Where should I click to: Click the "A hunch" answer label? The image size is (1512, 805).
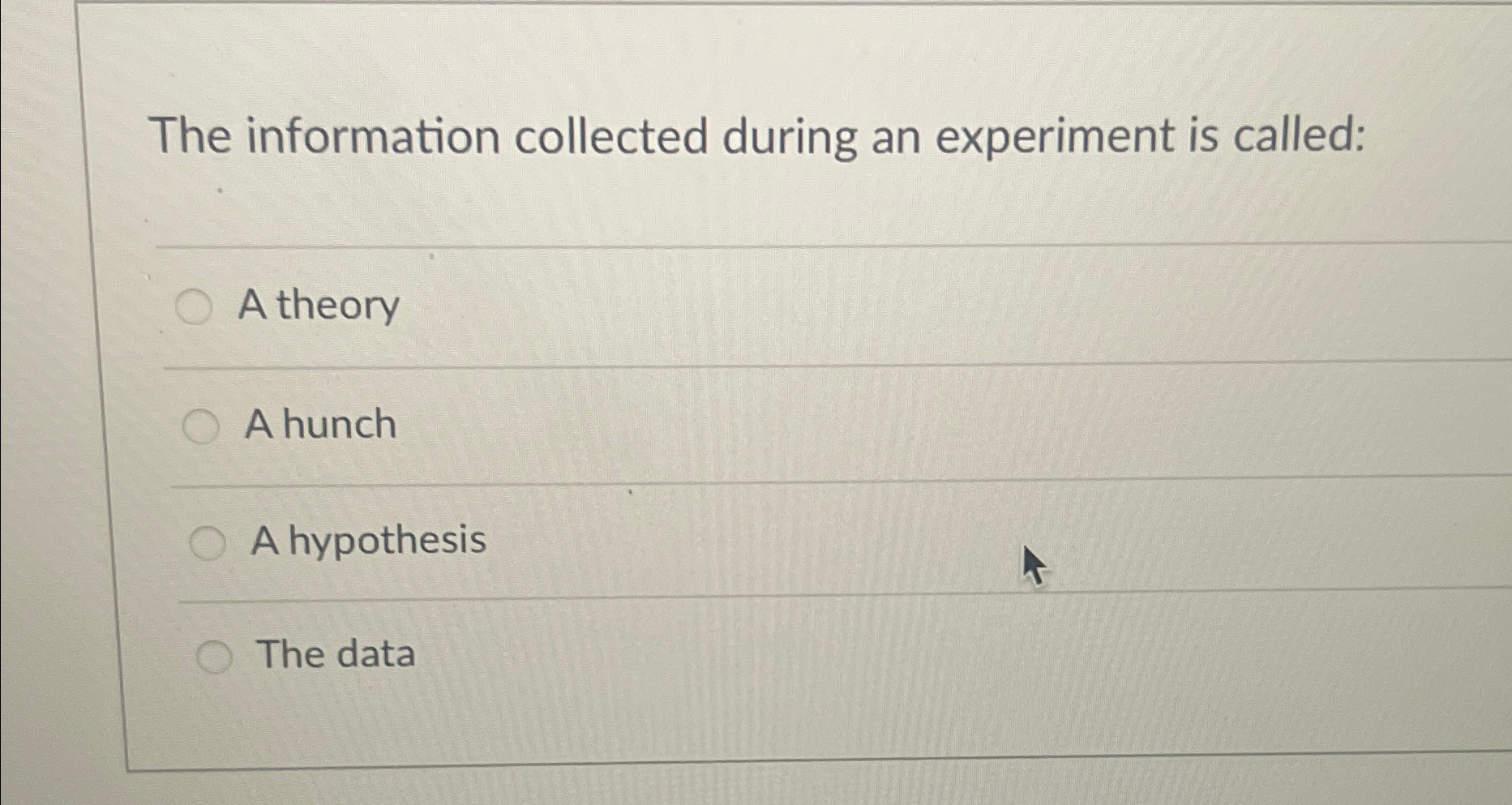click(321, 424)
